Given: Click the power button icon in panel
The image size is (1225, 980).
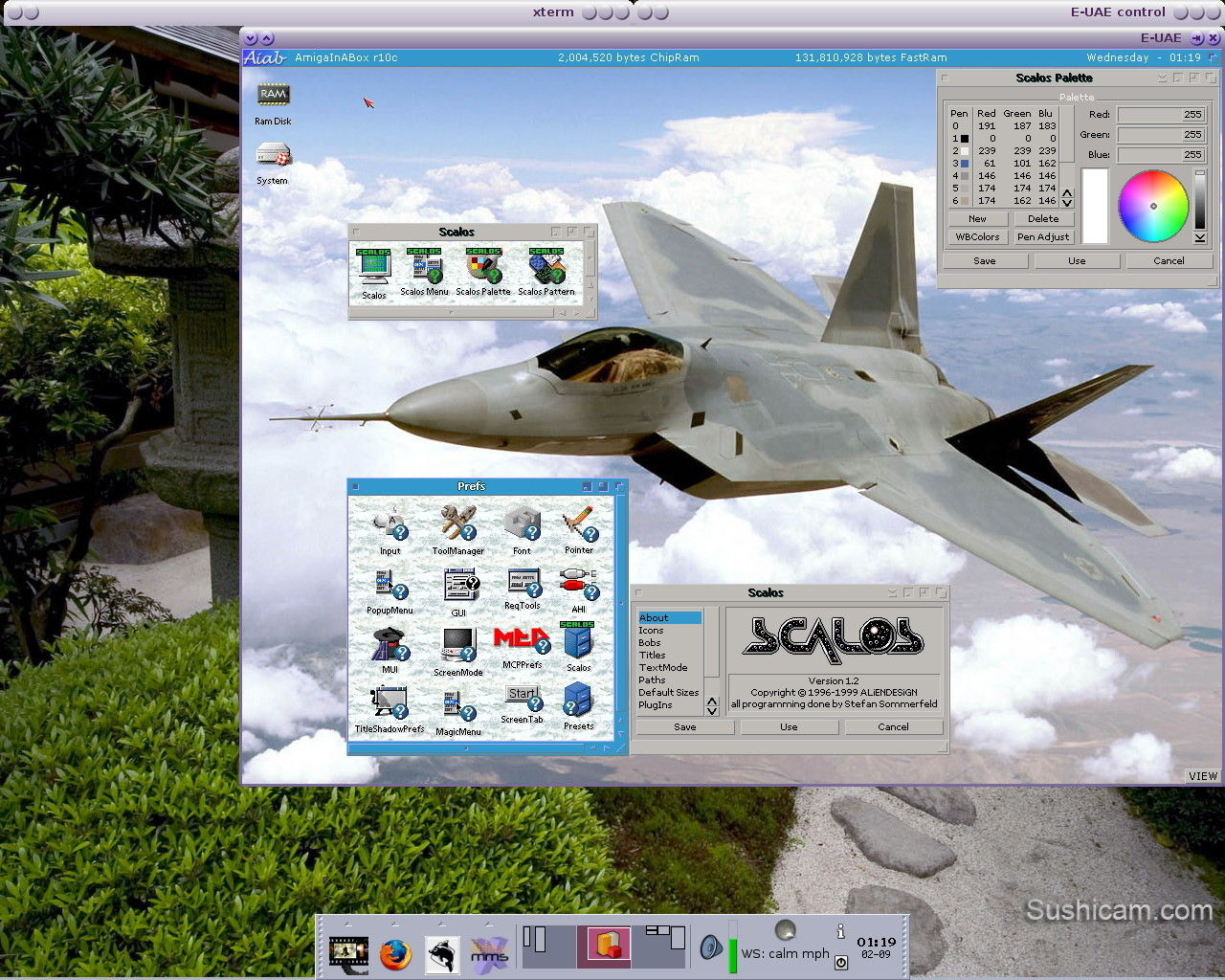Looking at the screenshot, I should (841, 962).
